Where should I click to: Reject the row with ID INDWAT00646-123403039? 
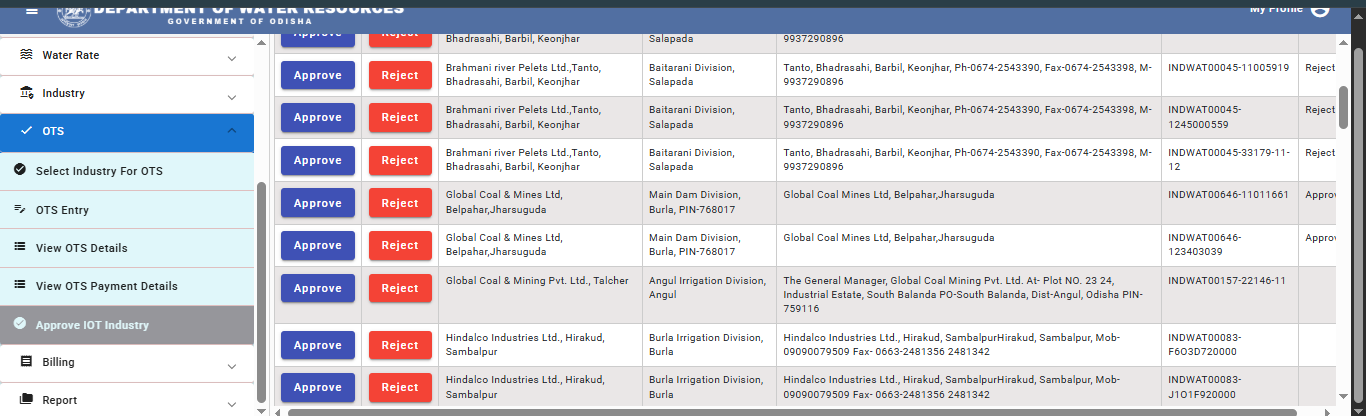[x=400, y=246]
